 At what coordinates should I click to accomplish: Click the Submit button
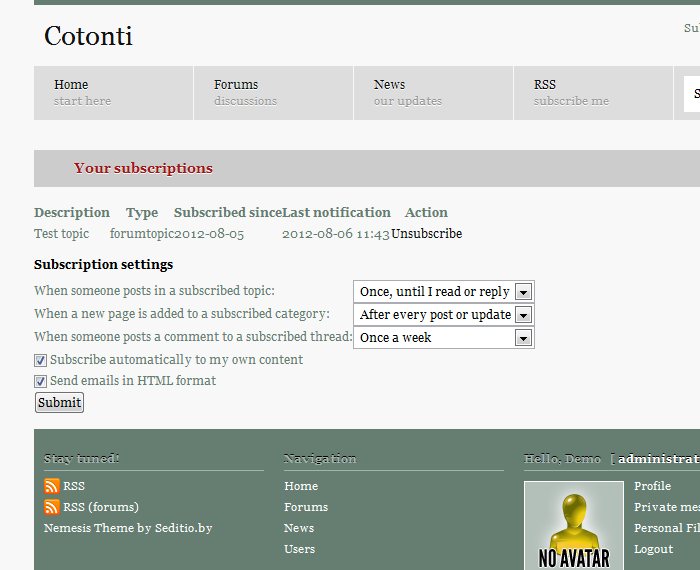point(59,402)
